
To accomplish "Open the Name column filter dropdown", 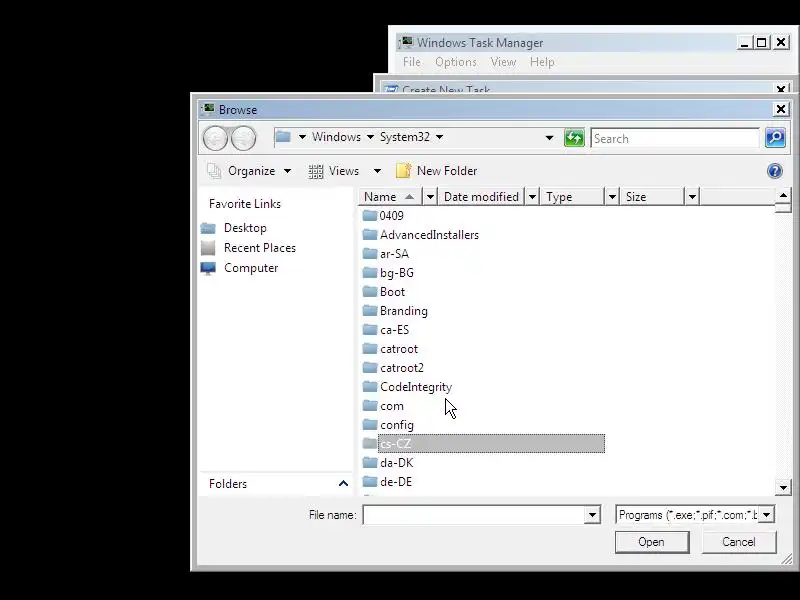I will click(x=430, y=196).
